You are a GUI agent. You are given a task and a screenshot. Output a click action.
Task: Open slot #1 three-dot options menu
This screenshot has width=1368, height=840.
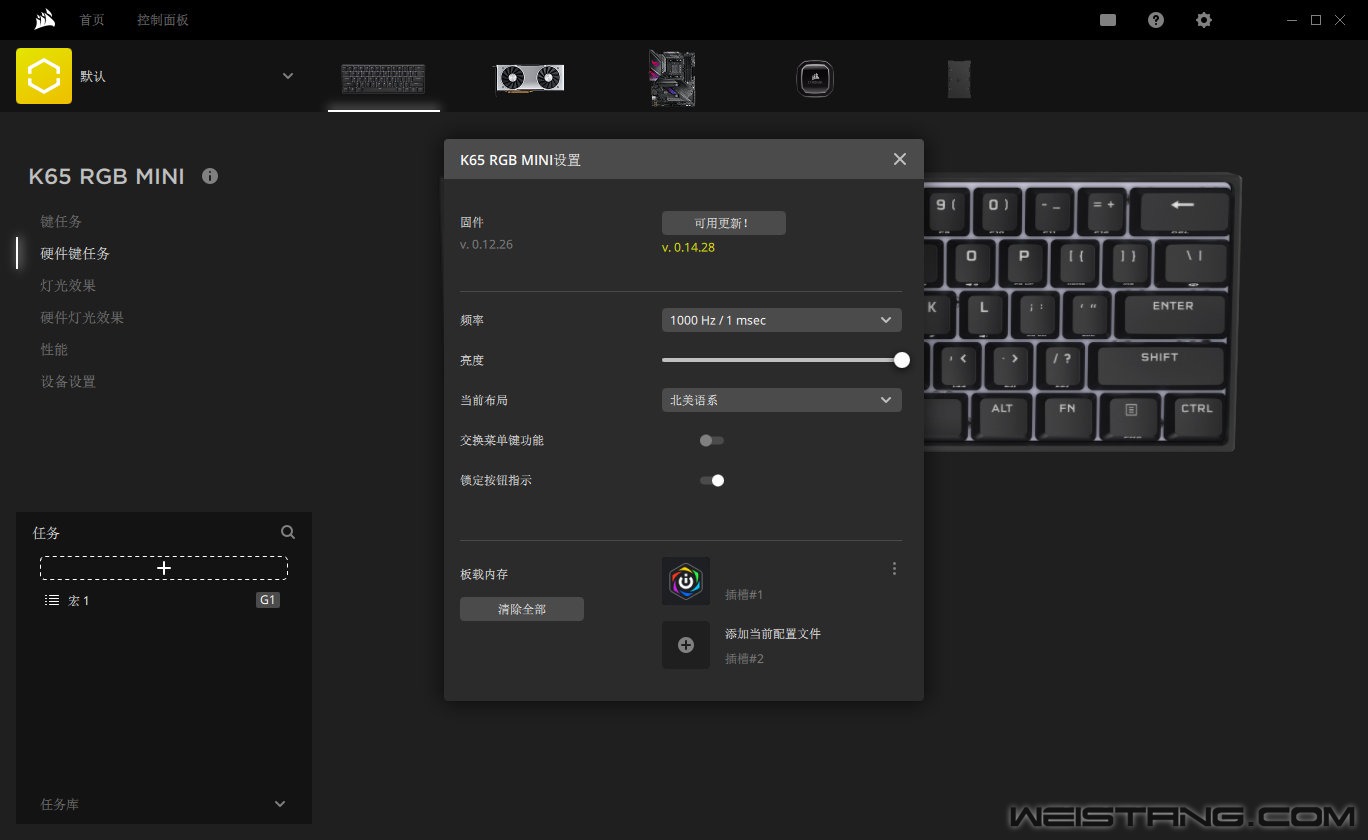point(894,569)
